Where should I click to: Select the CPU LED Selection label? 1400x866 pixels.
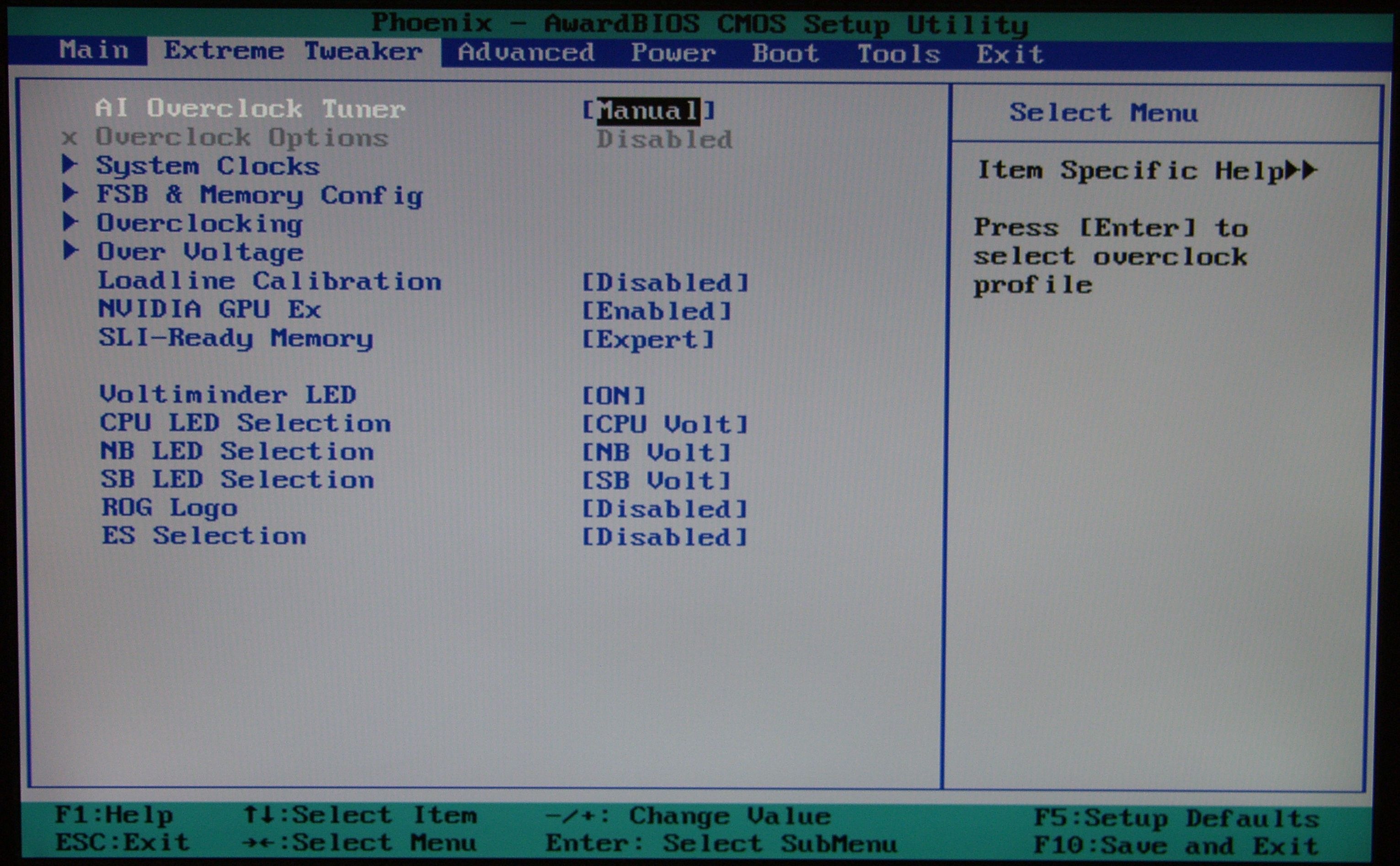point(245,423)
